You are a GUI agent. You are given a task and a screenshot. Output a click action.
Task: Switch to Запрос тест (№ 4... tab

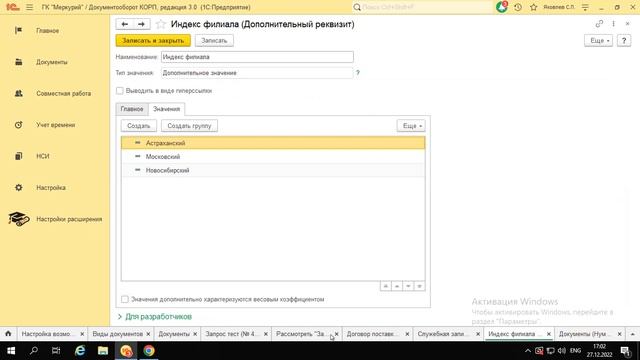click(231, 334)
